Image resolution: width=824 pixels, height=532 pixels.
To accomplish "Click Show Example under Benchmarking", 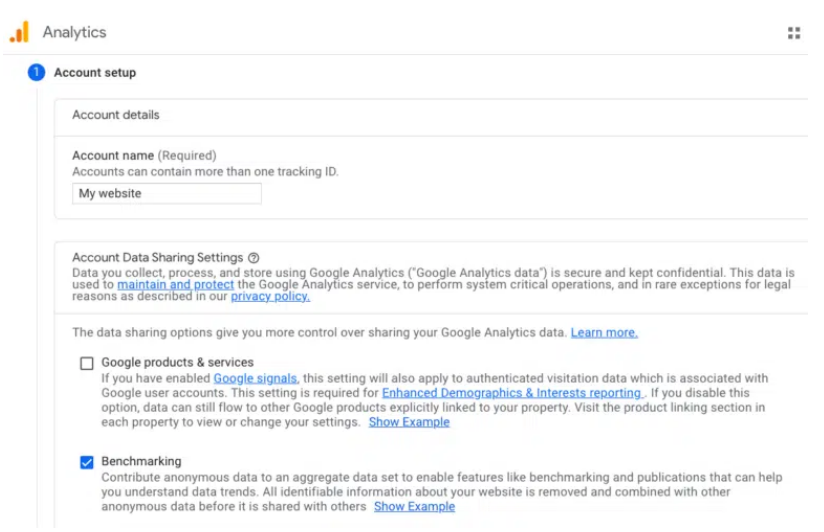I will tap(415, 507).
